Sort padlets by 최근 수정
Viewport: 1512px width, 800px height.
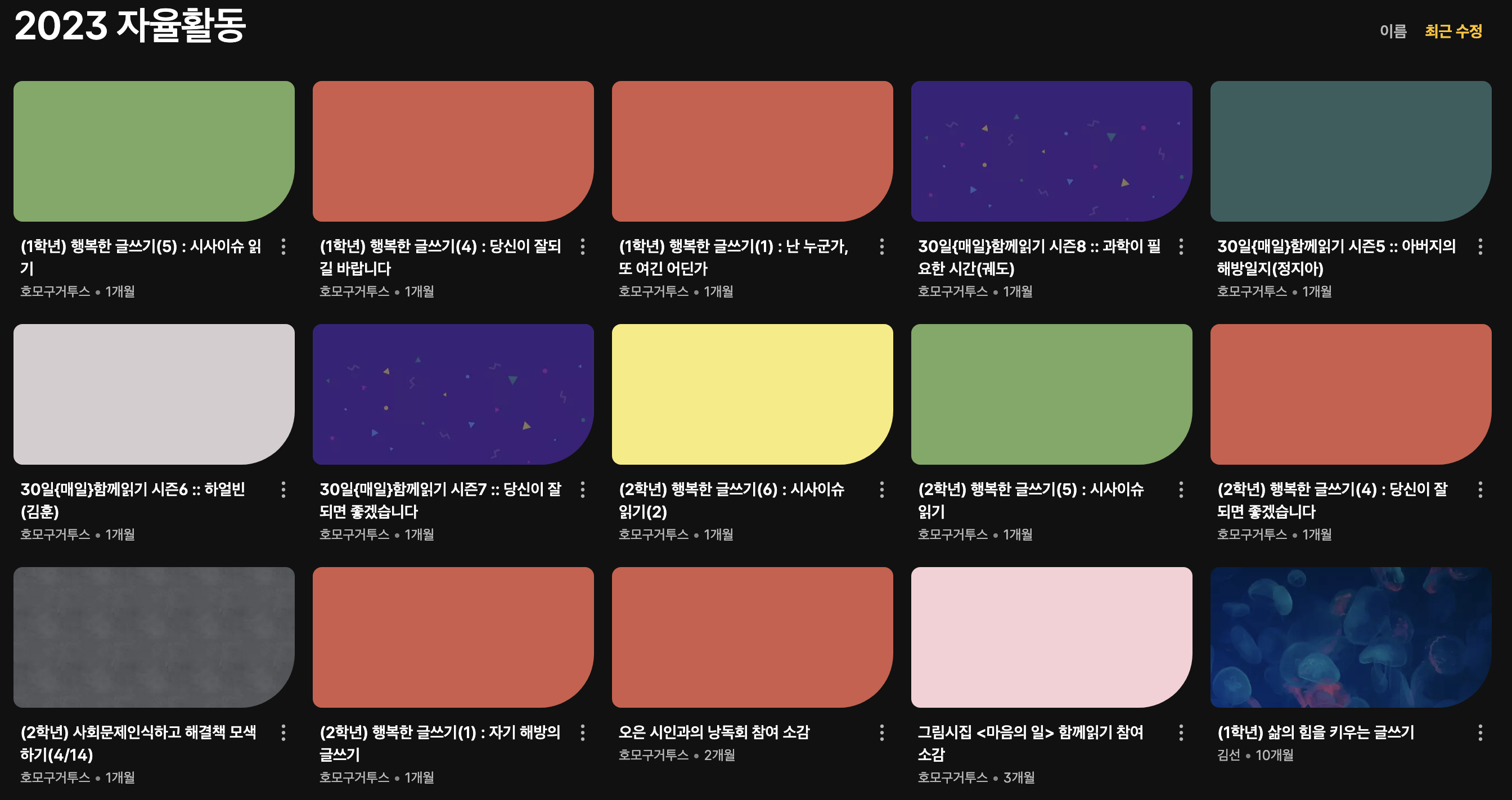coord(1453,31)
